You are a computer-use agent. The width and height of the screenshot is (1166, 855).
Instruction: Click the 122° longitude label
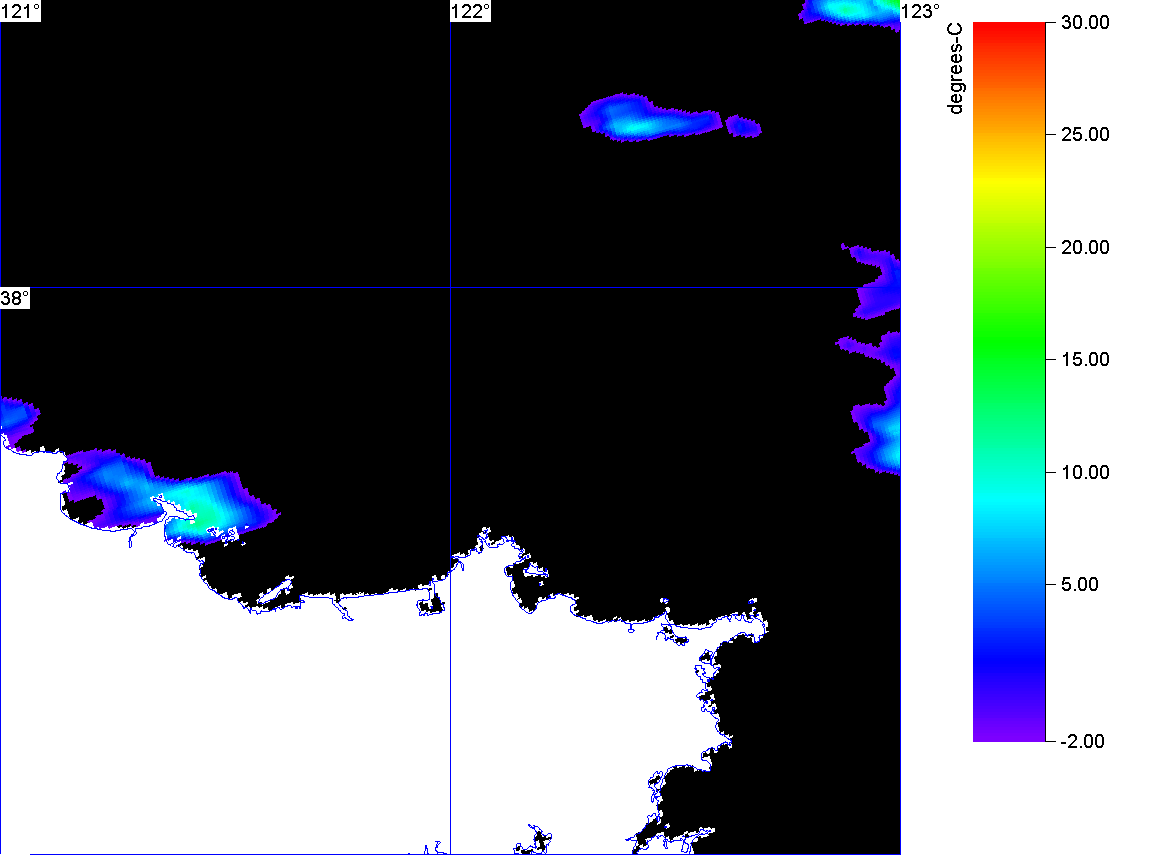(471, 11)
